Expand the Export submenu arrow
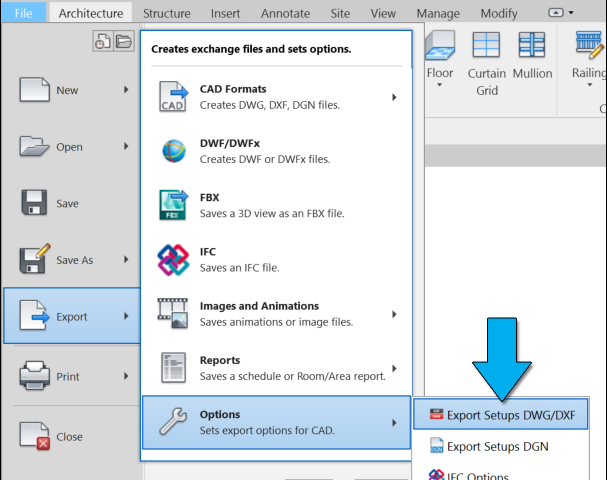Screen dimensions: 607x480 point(126,316)
